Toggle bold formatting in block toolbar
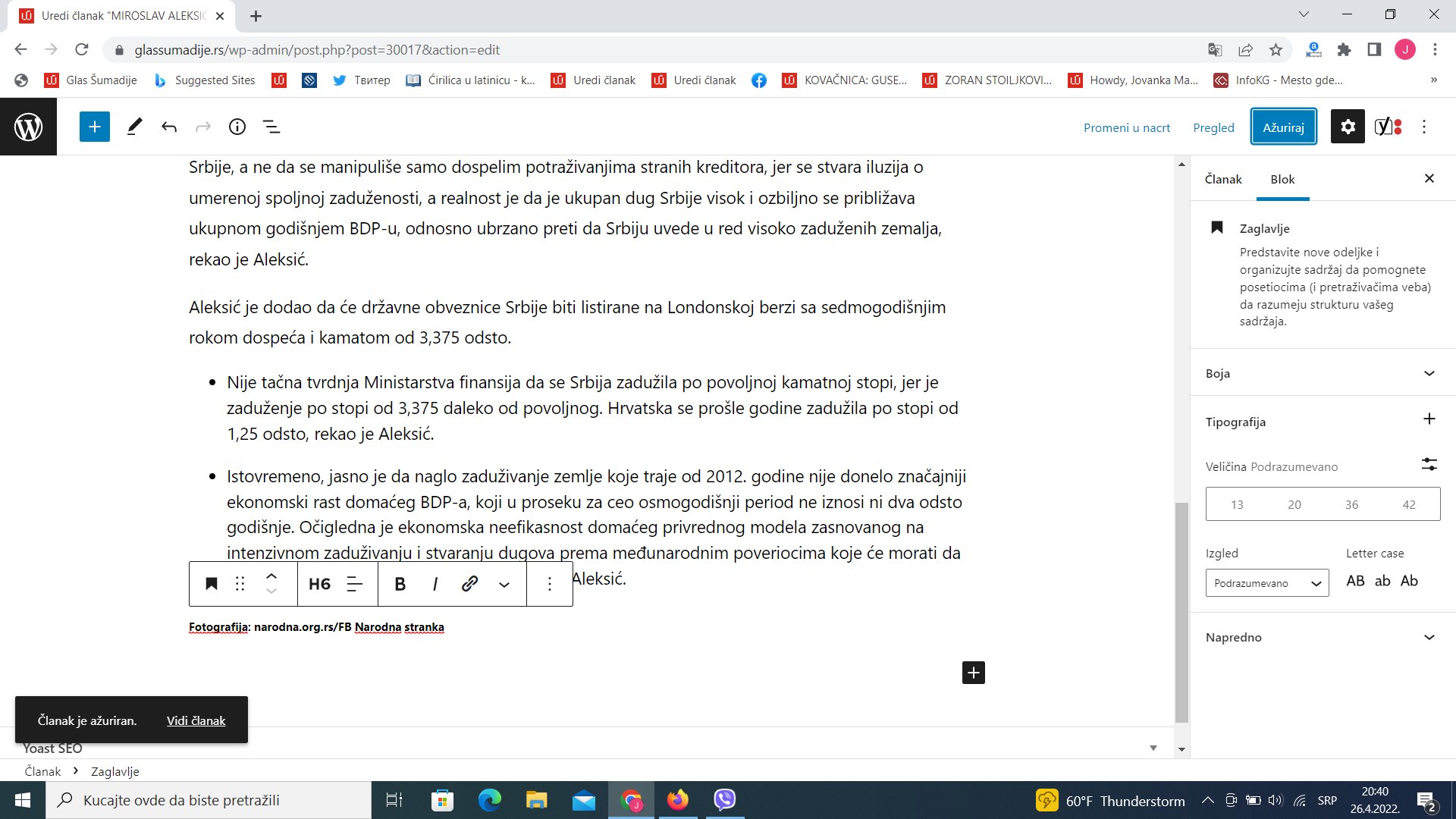 click(x=400, y=583)
